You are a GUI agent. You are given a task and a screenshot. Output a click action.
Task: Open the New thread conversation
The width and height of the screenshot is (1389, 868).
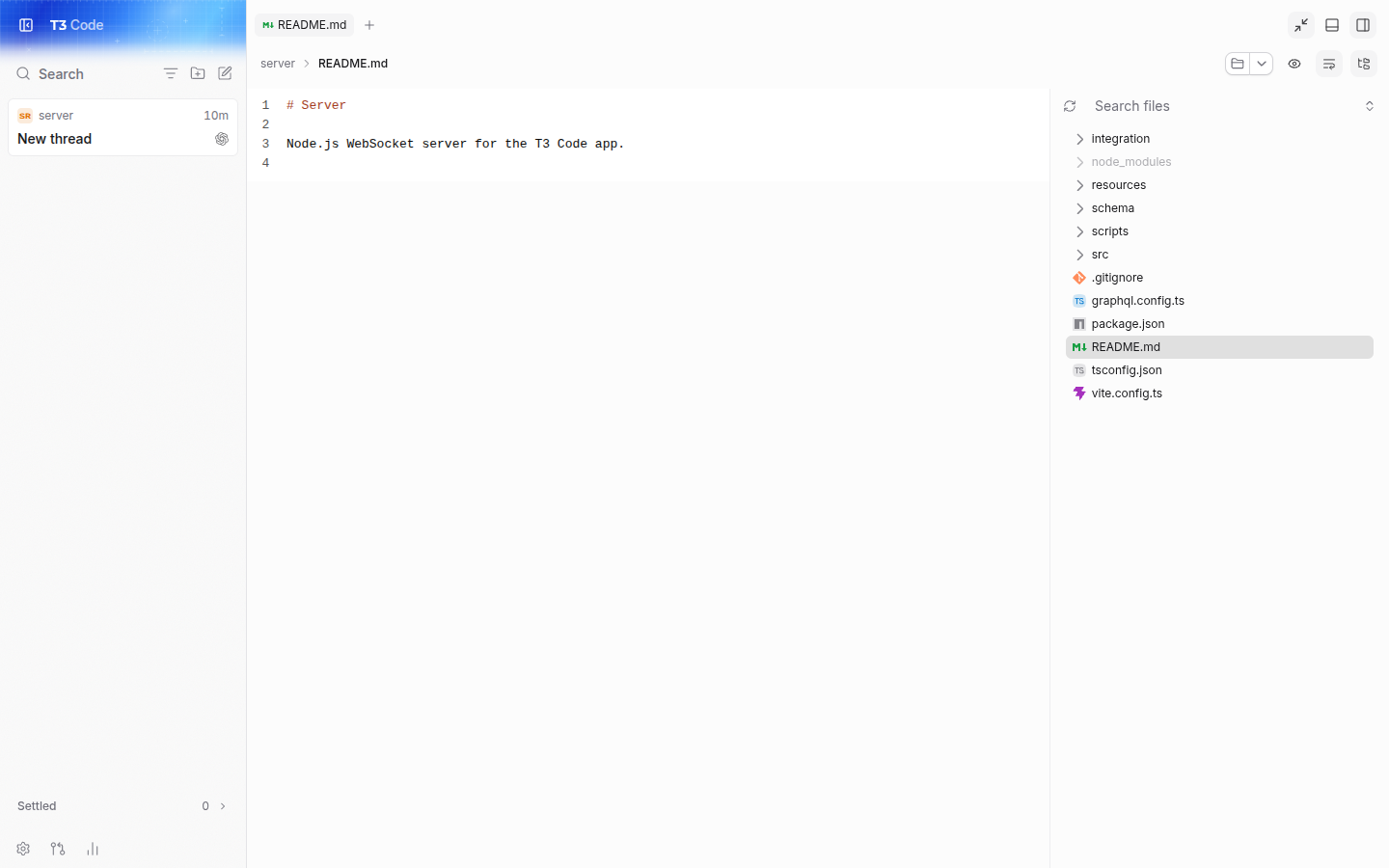(x=123, y=127)
